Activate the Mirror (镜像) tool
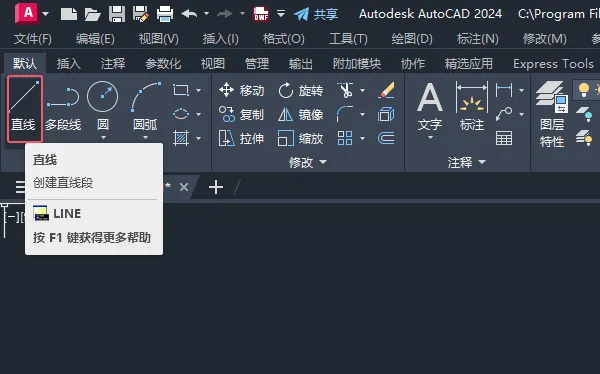The image size is (600, 374). pyautogui.click(x=300, y=114)
